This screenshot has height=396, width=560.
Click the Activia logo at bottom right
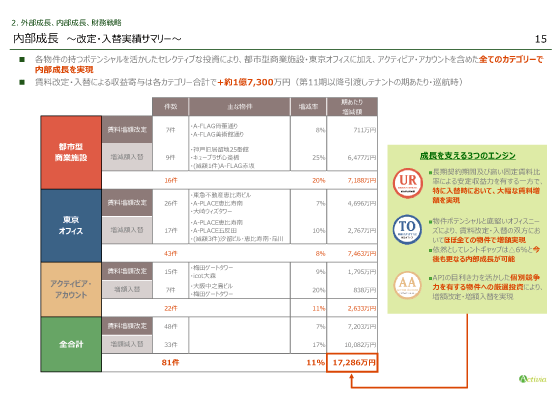[x=532, y=379]
